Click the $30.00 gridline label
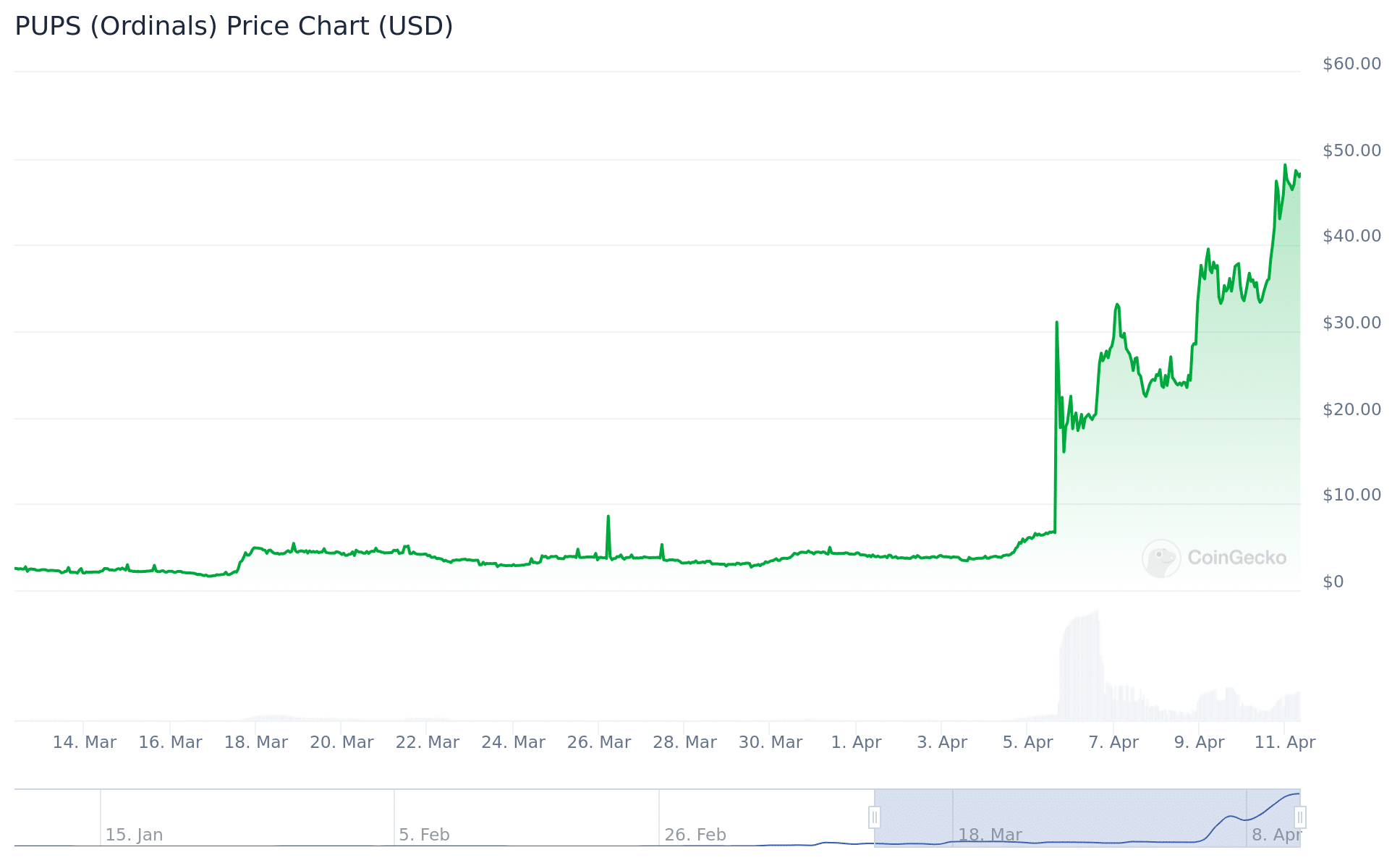 [x=1352, y=322]
